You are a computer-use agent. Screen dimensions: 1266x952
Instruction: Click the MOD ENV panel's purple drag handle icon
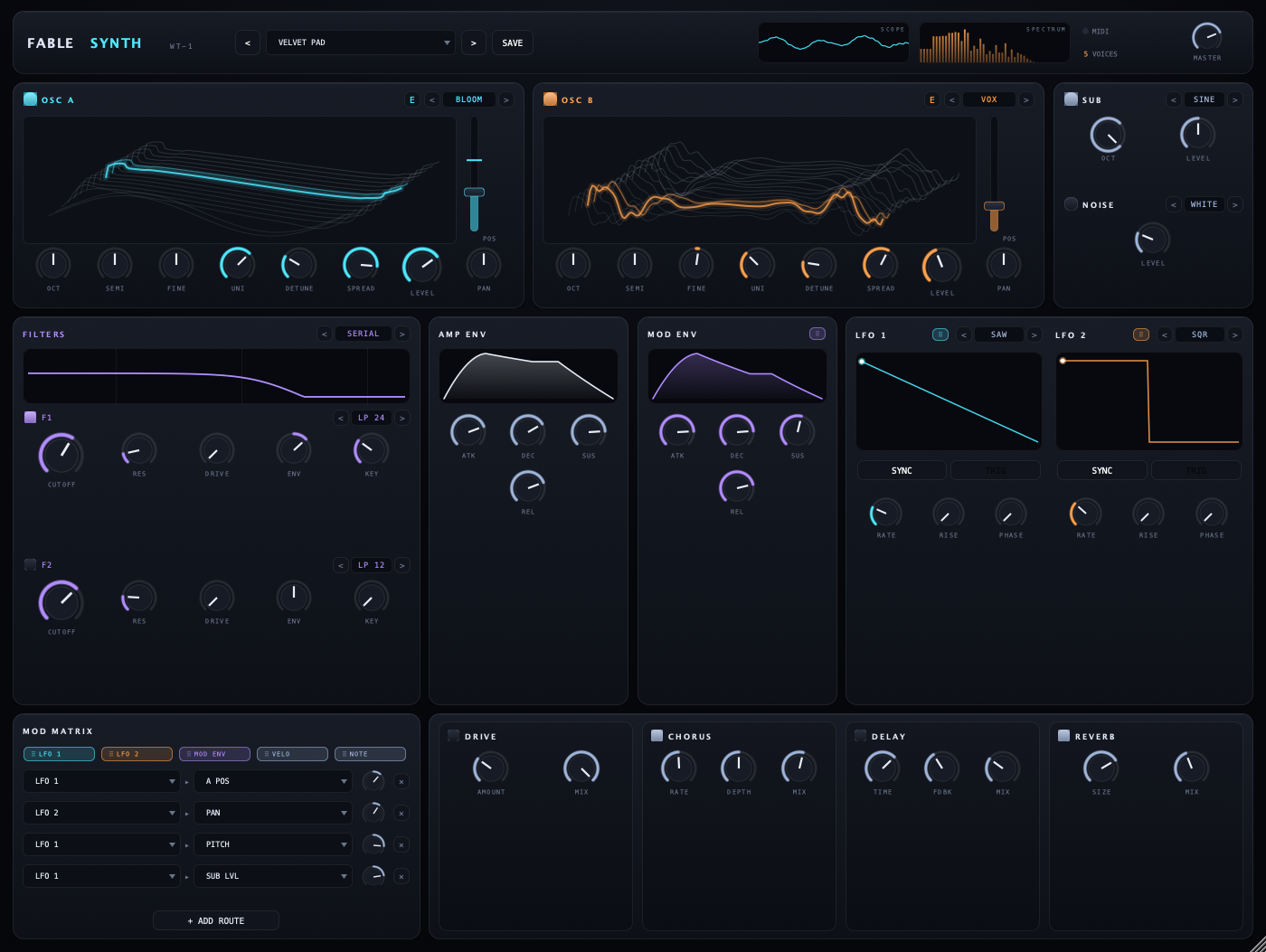817,334
